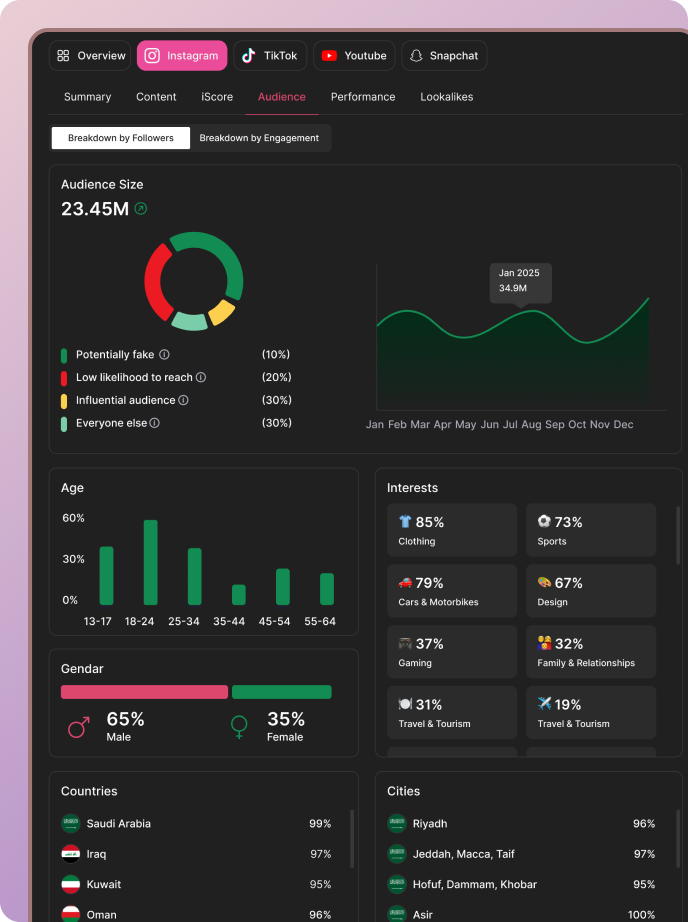The image size is (688, 922).
Task: Click the 31% Travel & Tourism plate icon
Action: tap(405, 704)
